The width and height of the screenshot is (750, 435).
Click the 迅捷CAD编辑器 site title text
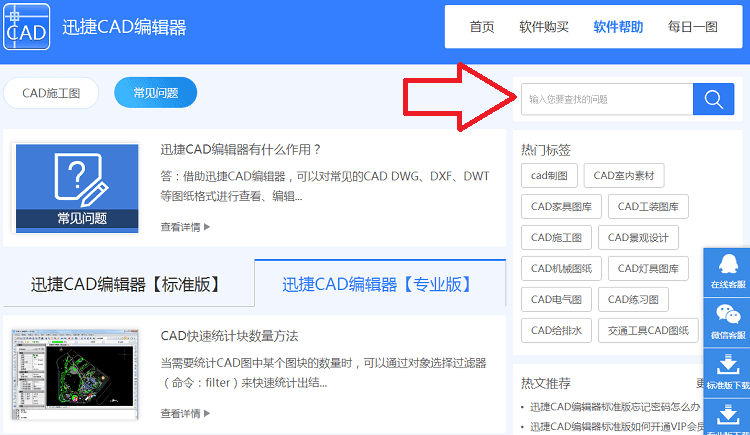click(x=124, y=27)
